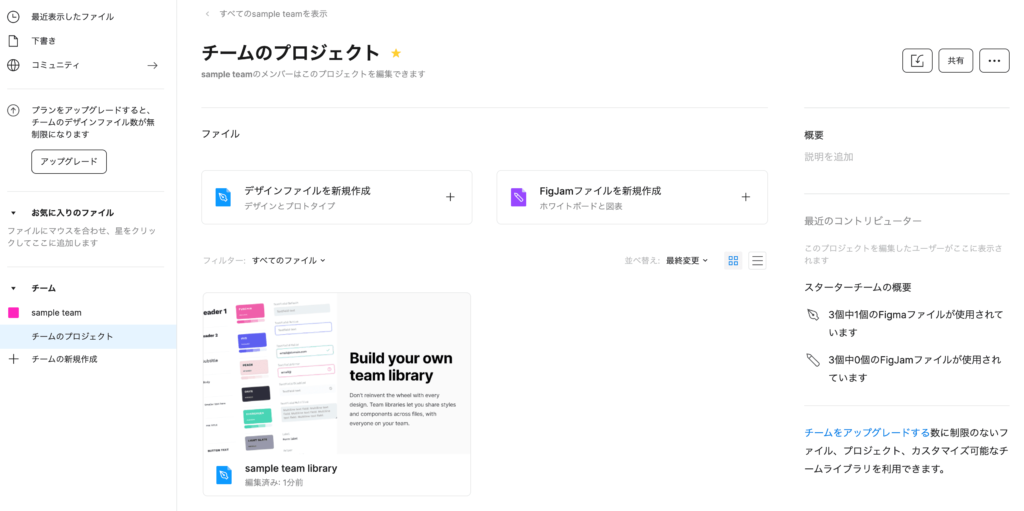Click the clock icon for recently viewed files

coord(13,17)
